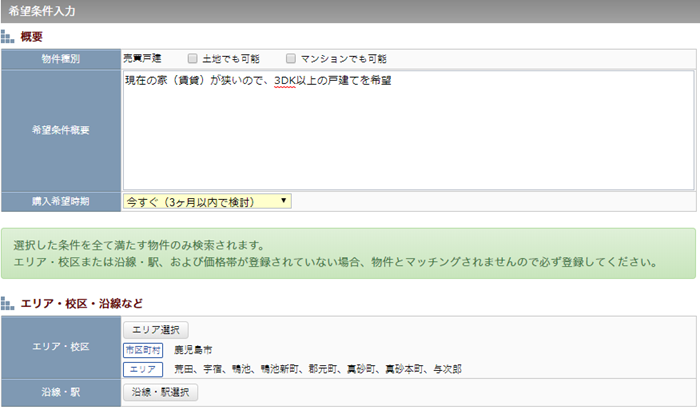Click the grid icon beside 概要 heading
Viewport: 700px width, 410px height.
(8, 37)
